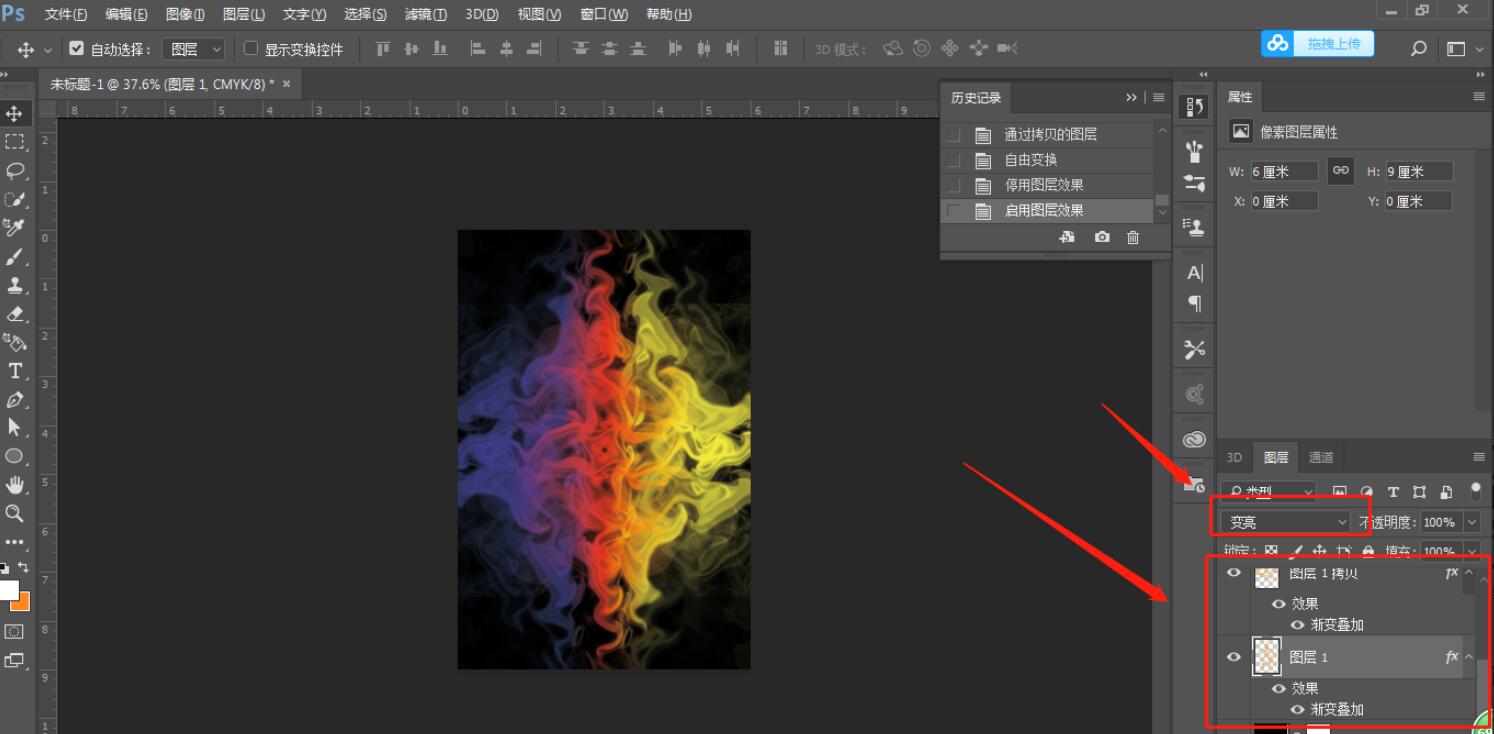The width and height of the screenshot is (1494, 734).
Task: Select the Lasso tool
Action: pyautogui.click(x=14, y=170)
